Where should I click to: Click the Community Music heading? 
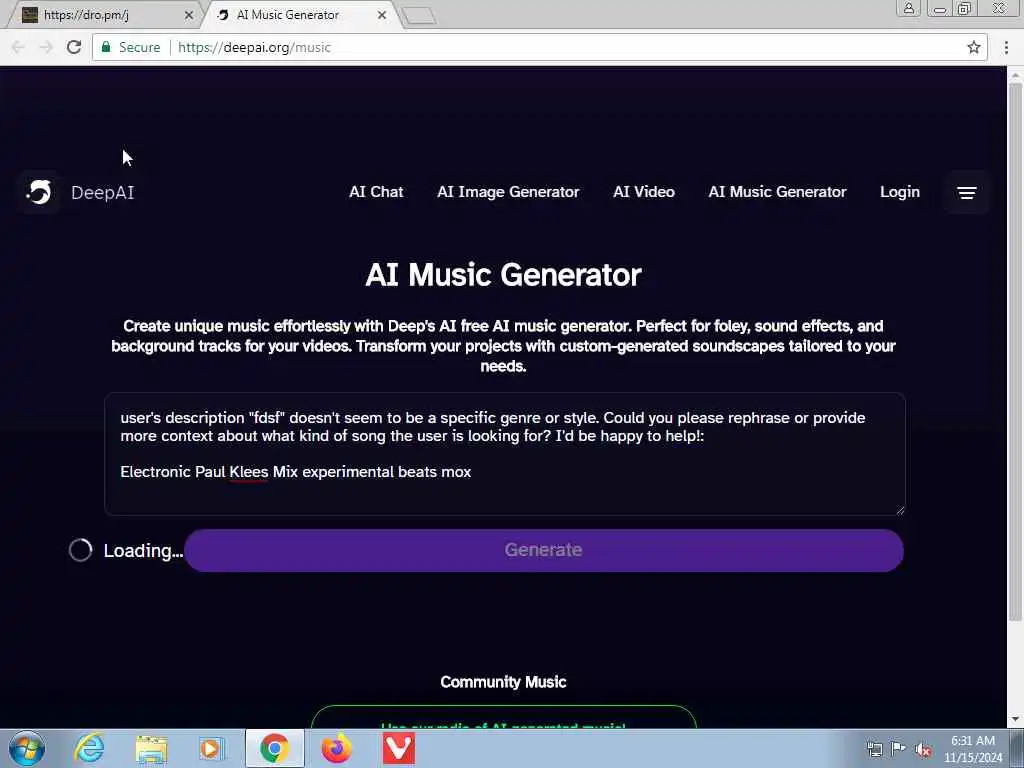(x=504, y=682)
